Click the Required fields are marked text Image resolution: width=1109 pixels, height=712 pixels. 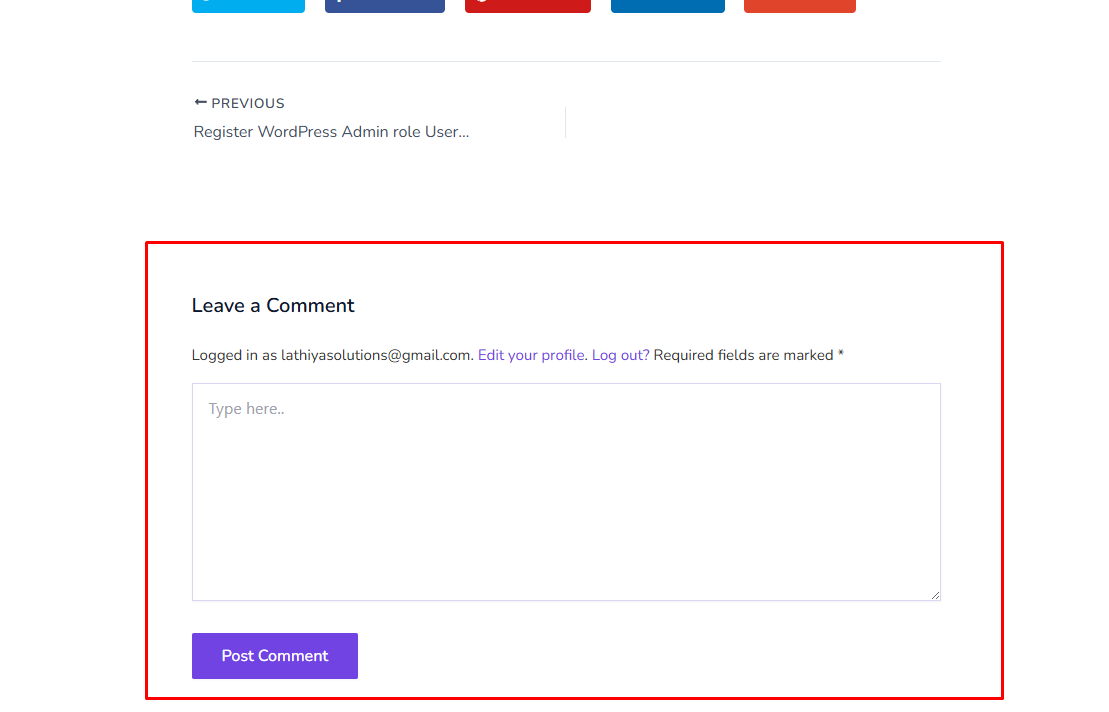tap(743, 355)
